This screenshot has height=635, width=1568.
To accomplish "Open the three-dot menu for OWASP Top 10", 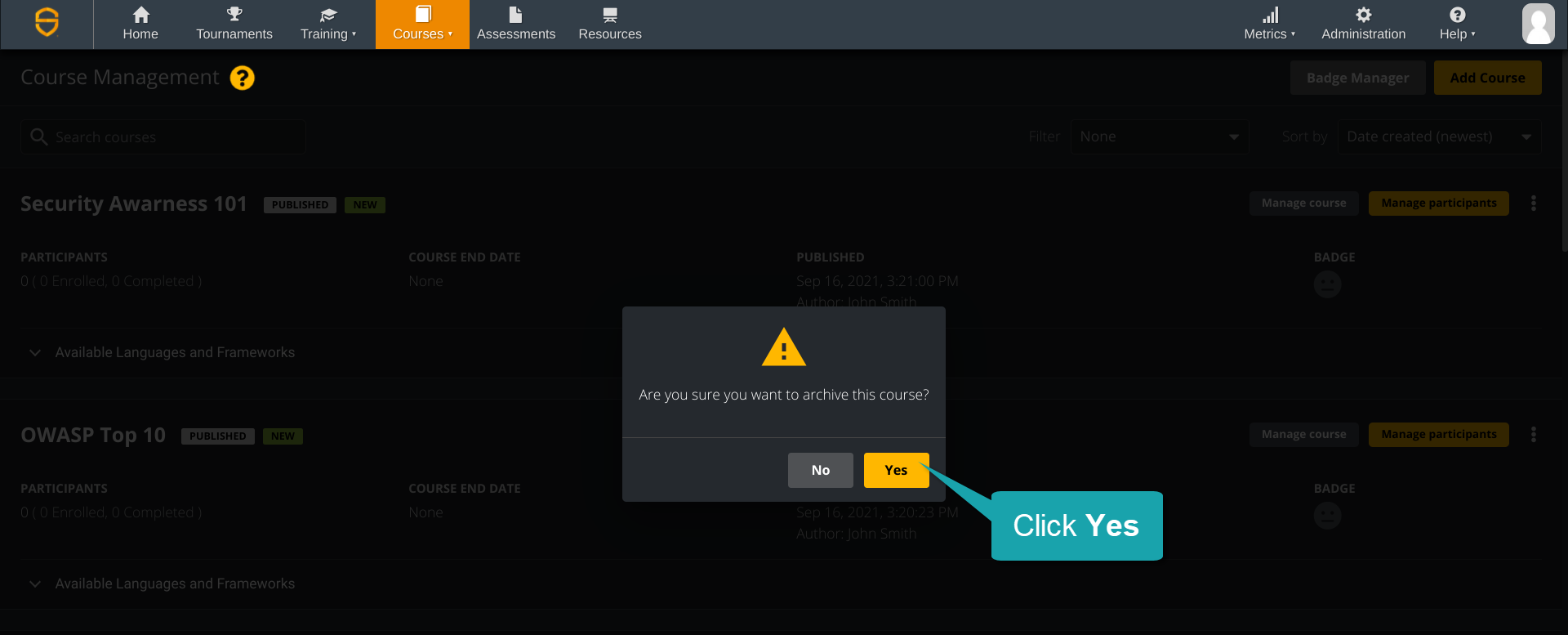I will (x=1534, y=435).
